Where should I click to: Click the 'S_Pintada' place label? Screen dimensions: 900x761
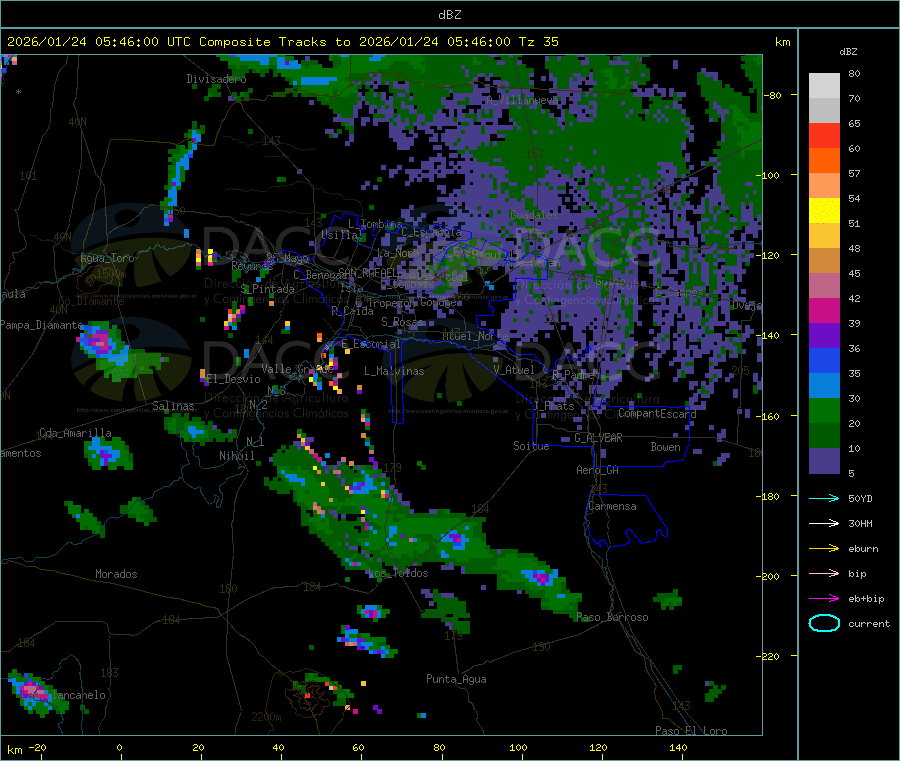(x=267, y=289)
